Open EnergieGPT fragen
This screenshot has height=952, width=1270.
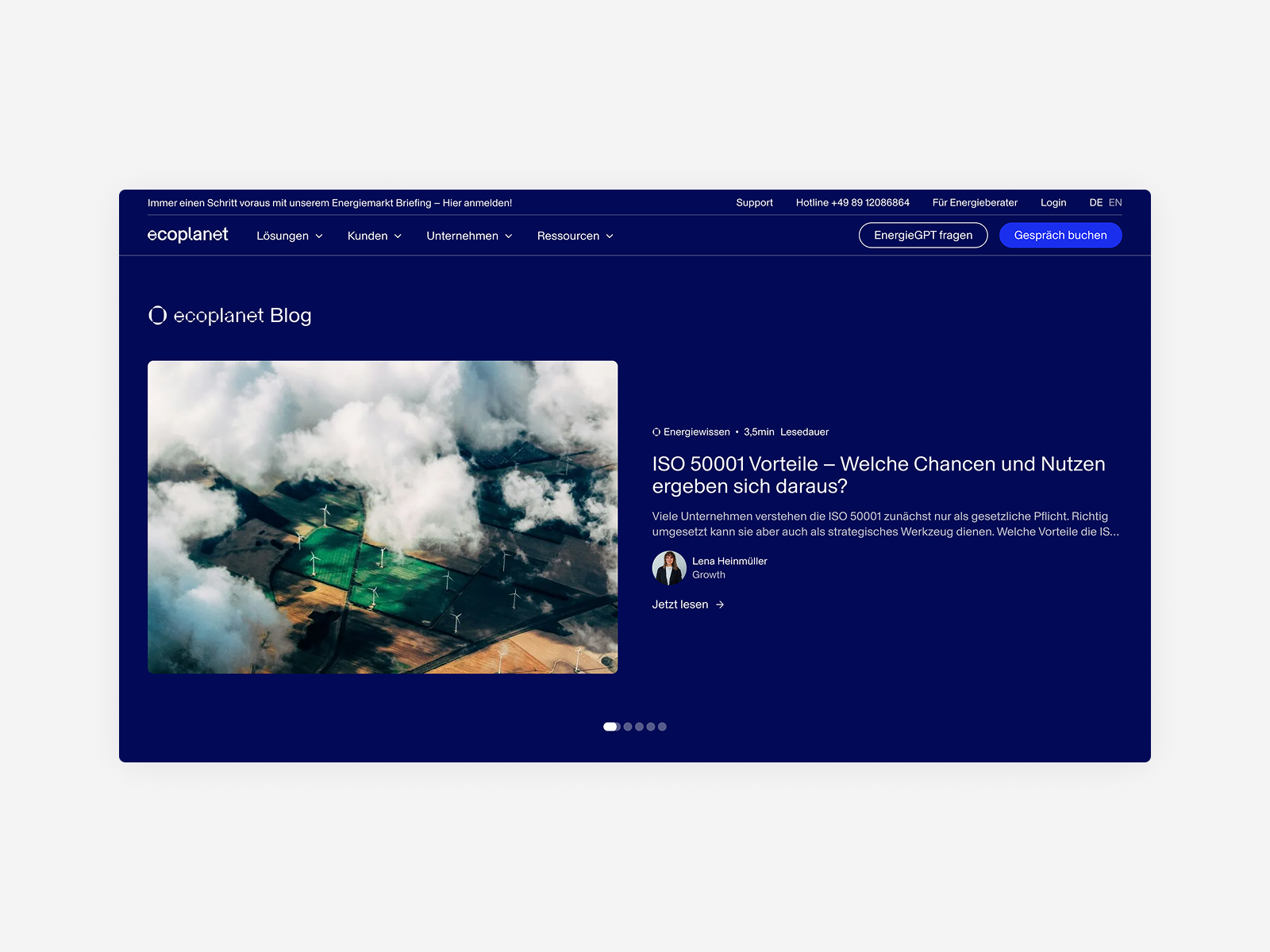click(923, 235)
